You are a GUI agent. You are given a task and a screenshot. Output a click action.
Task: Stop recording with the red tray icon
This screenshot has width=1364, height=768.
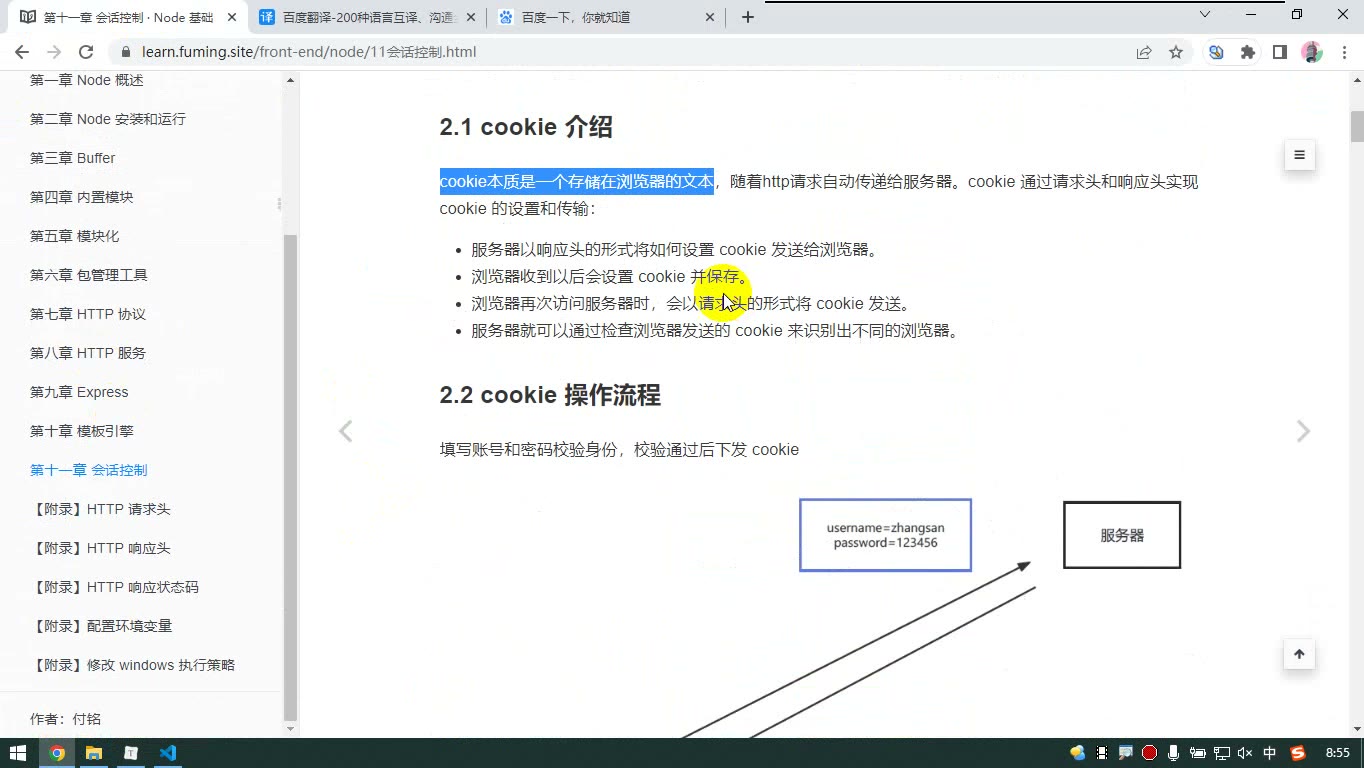coord(1150,753)
